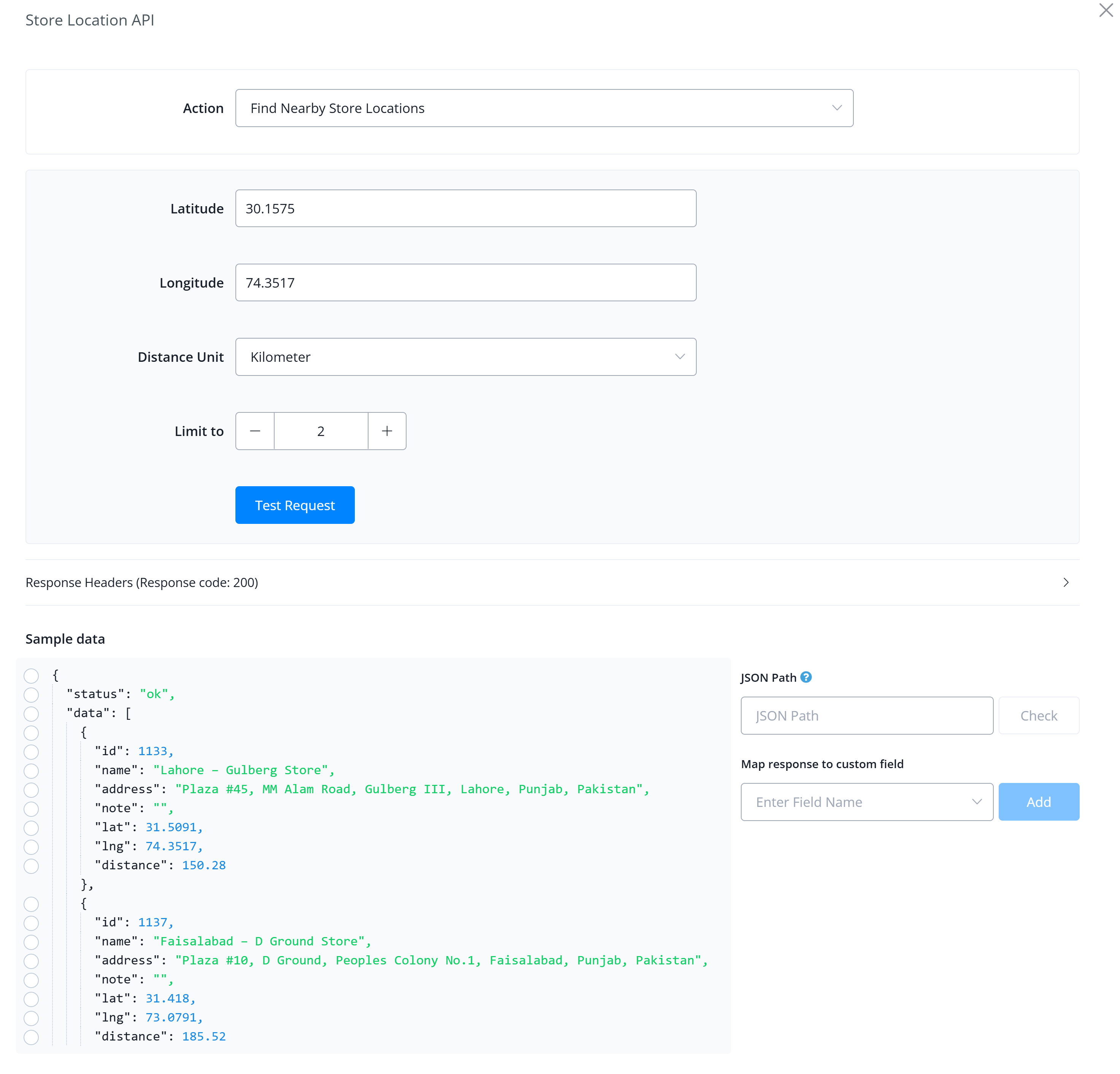Expand Response Headers chevron arrow
Screen dimensions: 1120x1074
pyautogui.click(x=1066, y=582)
